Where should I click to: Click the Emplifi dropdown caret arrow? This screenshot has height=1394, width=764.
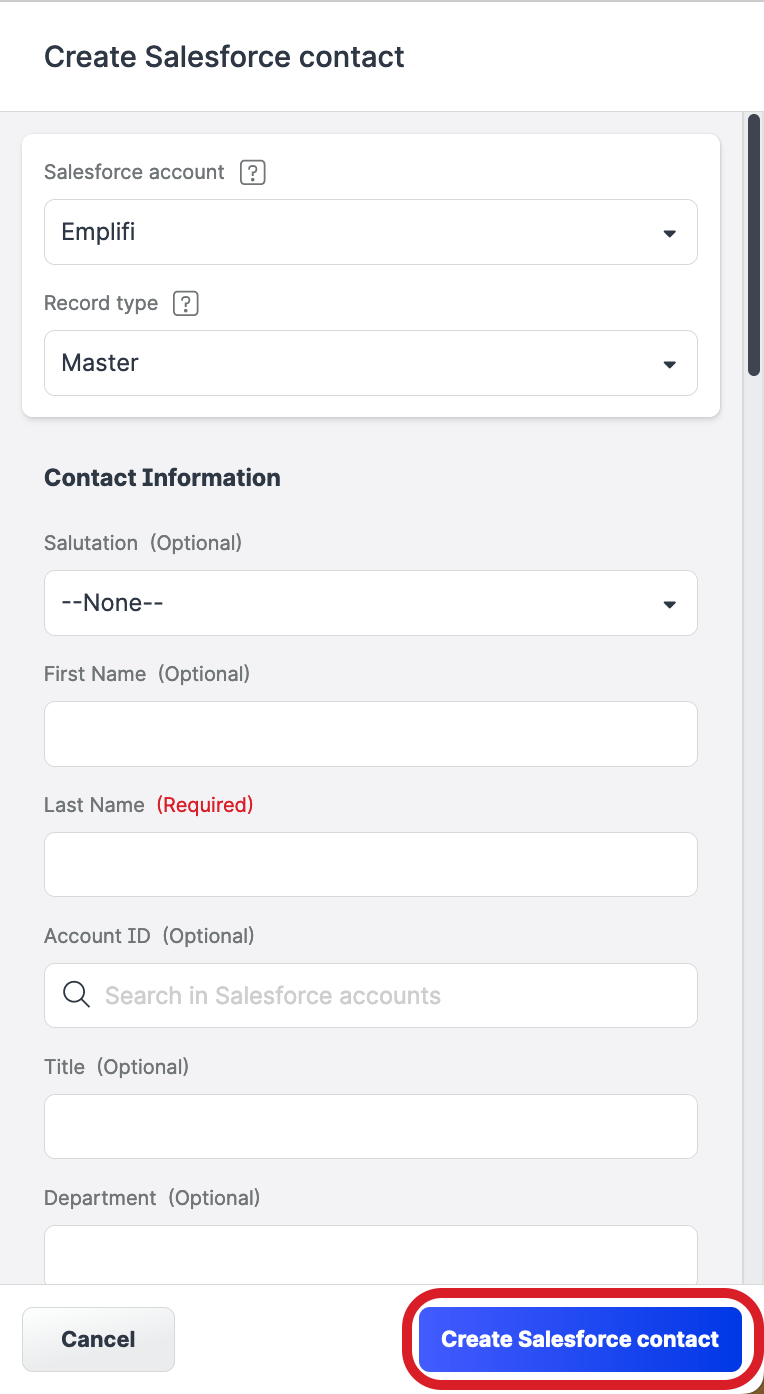pyautogui.click(x=670, y=233)
